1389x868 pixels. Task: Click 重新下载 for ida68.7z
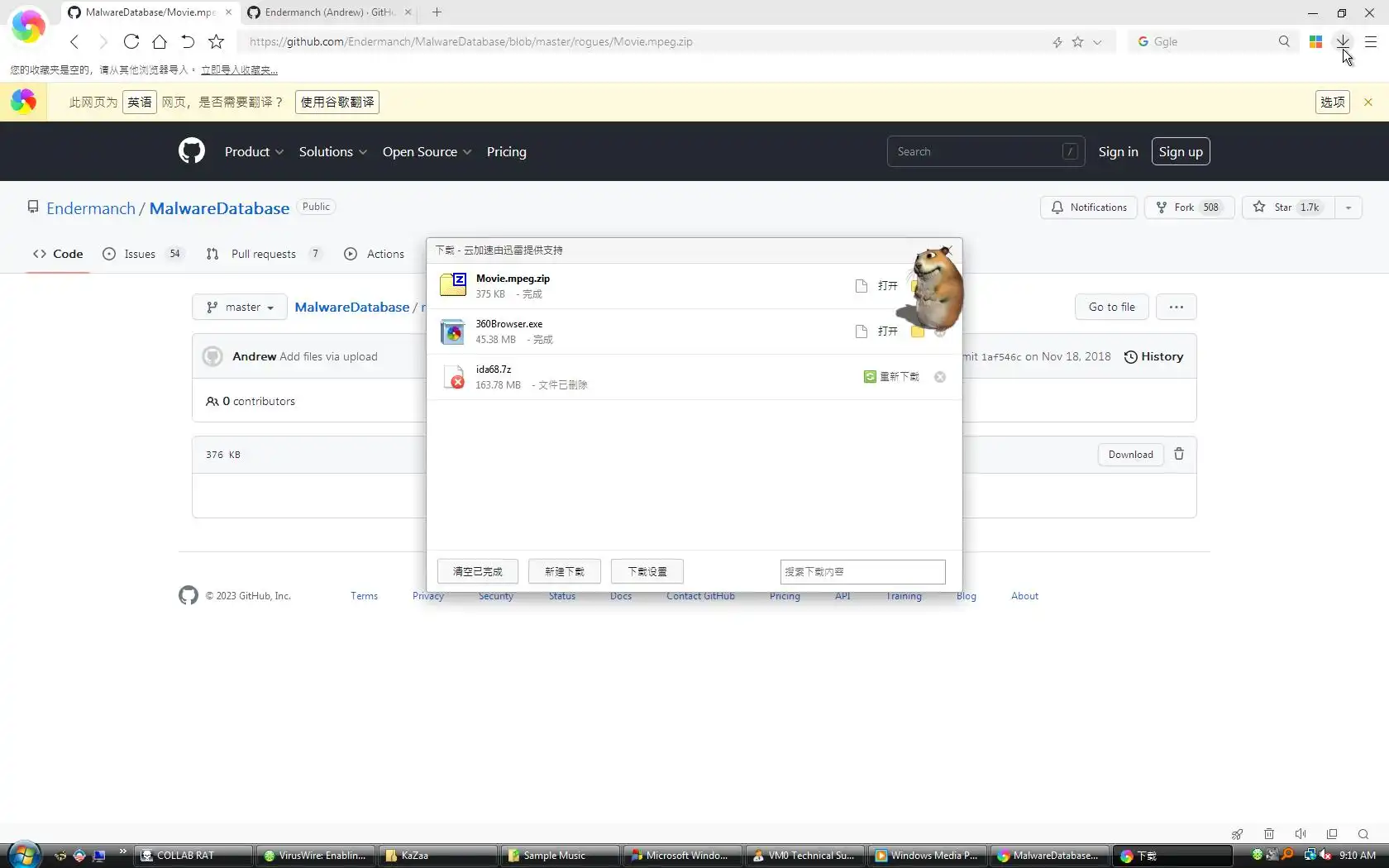point(891,377)
